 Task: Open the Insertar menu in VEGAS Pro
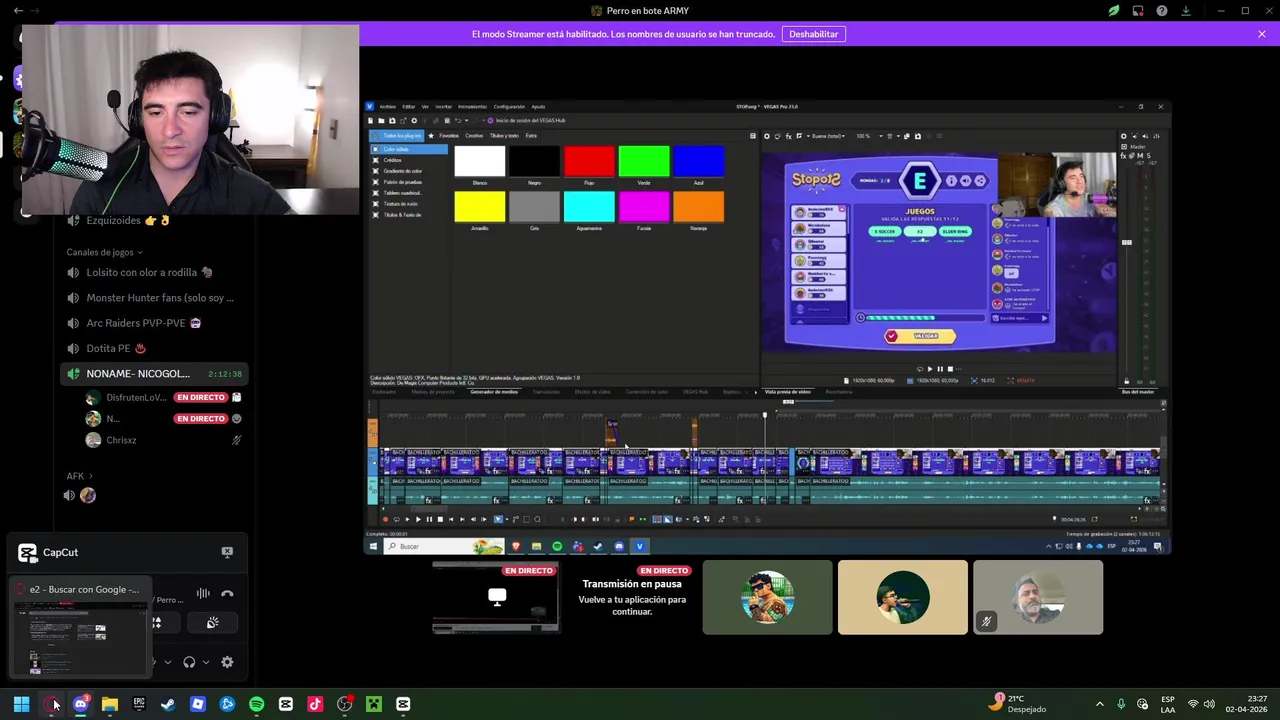pos(443,106)
